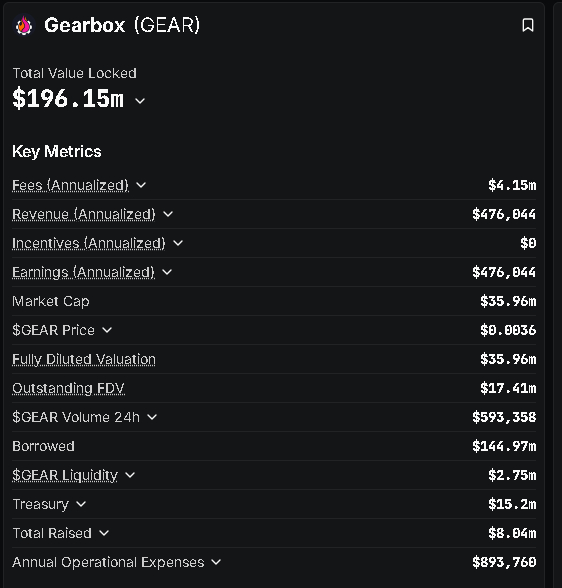Screen dimensions: 562x588
Task: Expand Annual Operational Expenses chevron
Action: 216,562
